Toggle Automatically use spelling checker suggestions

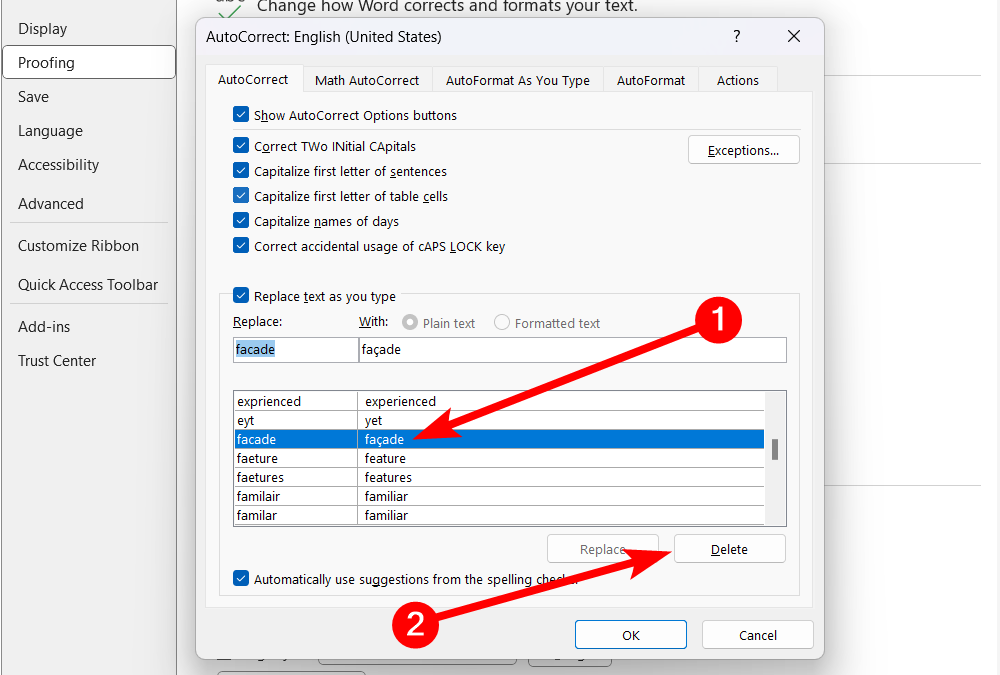point(241,579)
